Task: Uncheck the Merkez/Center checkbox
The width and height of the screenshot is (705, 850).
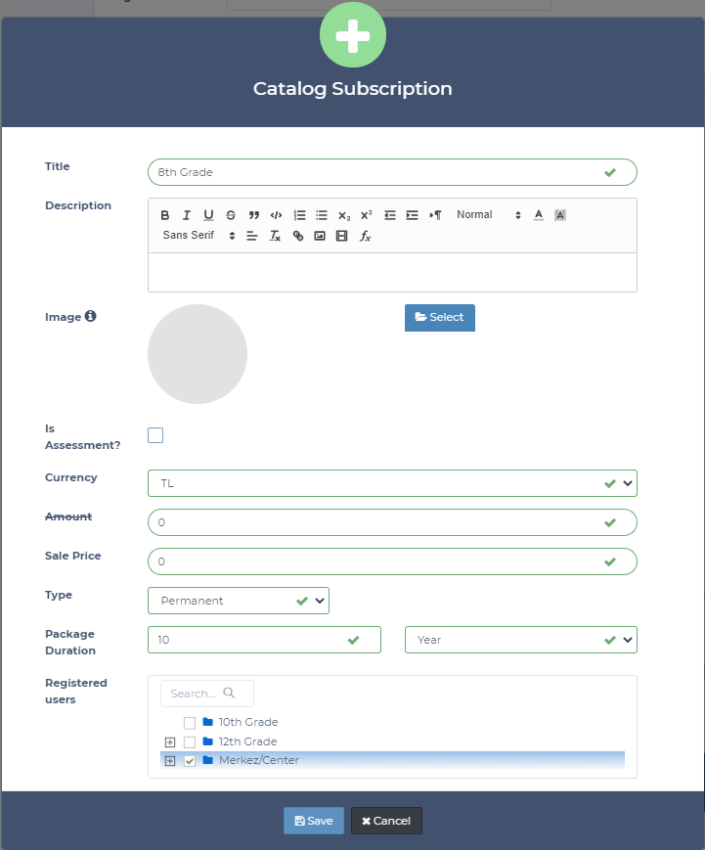Action: pos(190,761)
